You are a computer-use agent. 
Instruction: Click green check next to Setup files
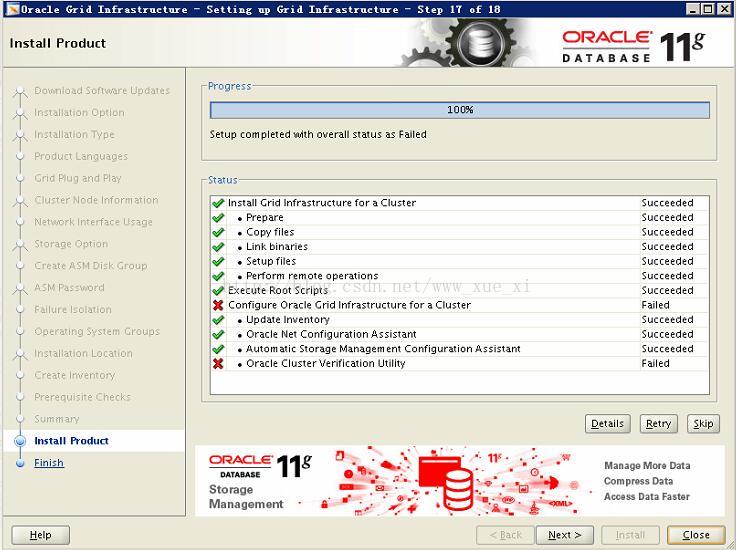(x=218, y=261)
